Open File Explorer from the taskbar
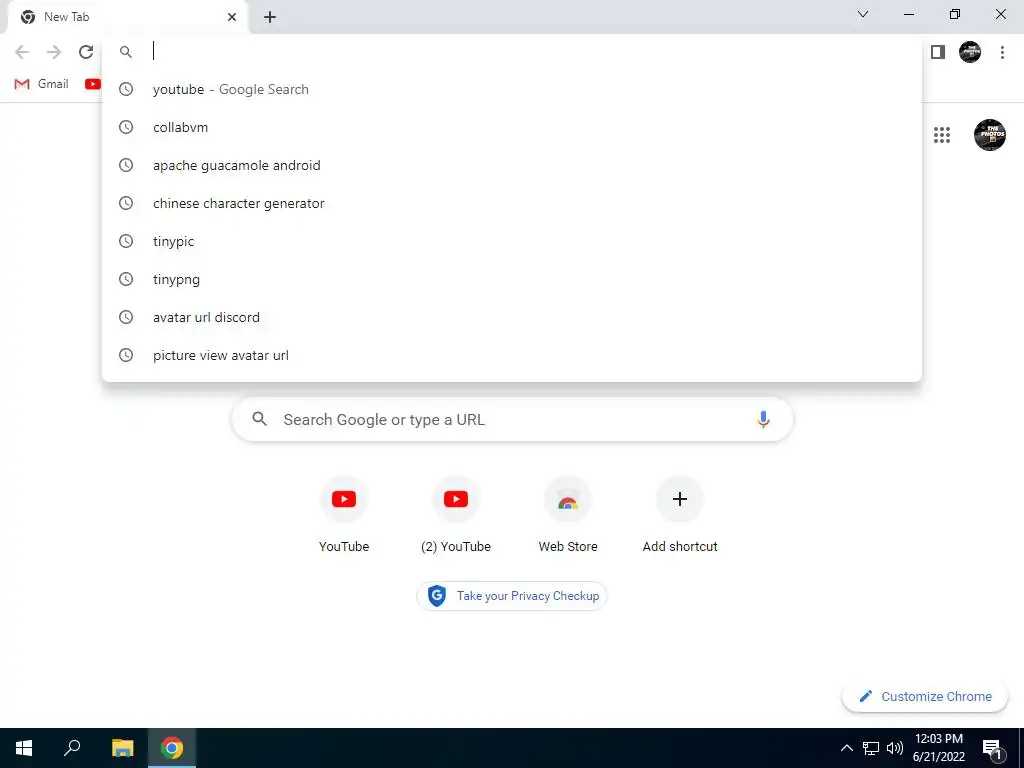Screen dimensions: 1024x768 tap(122, 748)
